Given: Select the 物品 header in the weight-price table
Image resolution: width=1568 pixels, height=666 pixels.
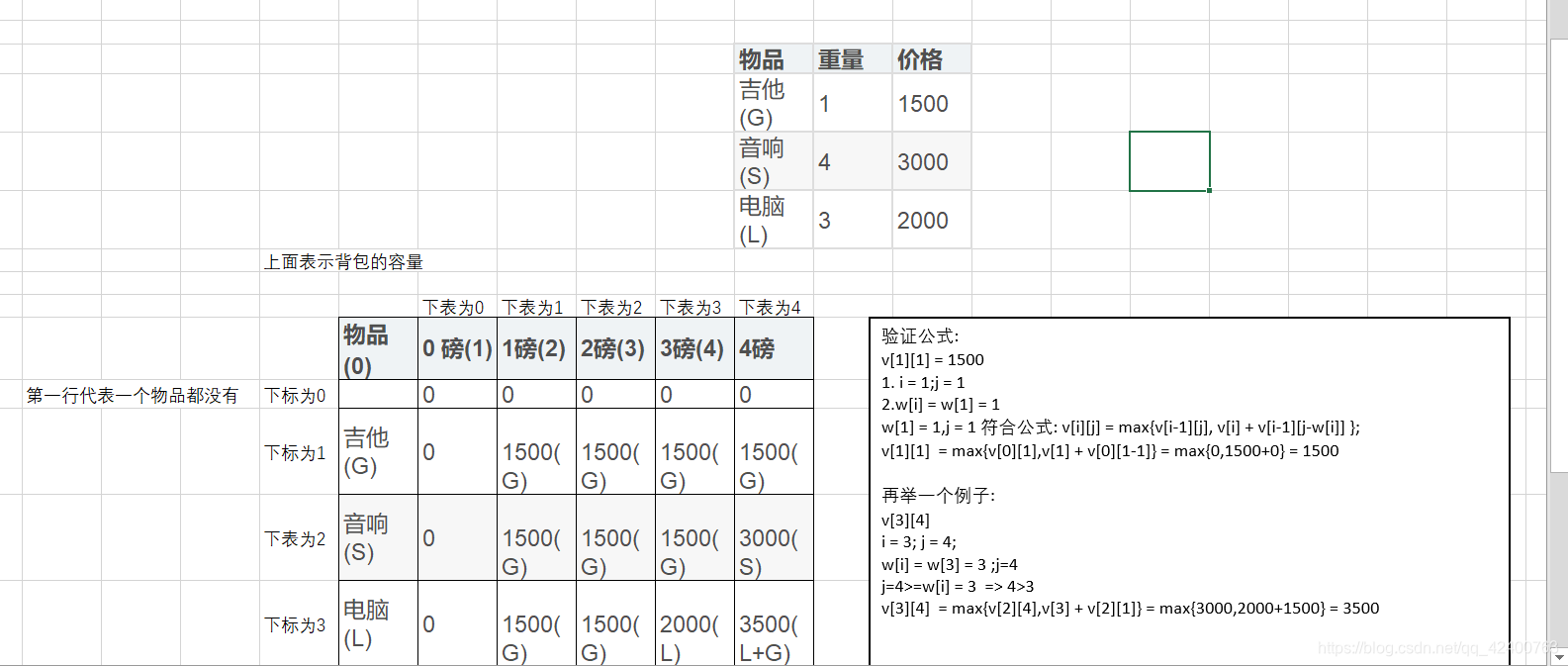Looking at the screenshot, I should 774,59.
